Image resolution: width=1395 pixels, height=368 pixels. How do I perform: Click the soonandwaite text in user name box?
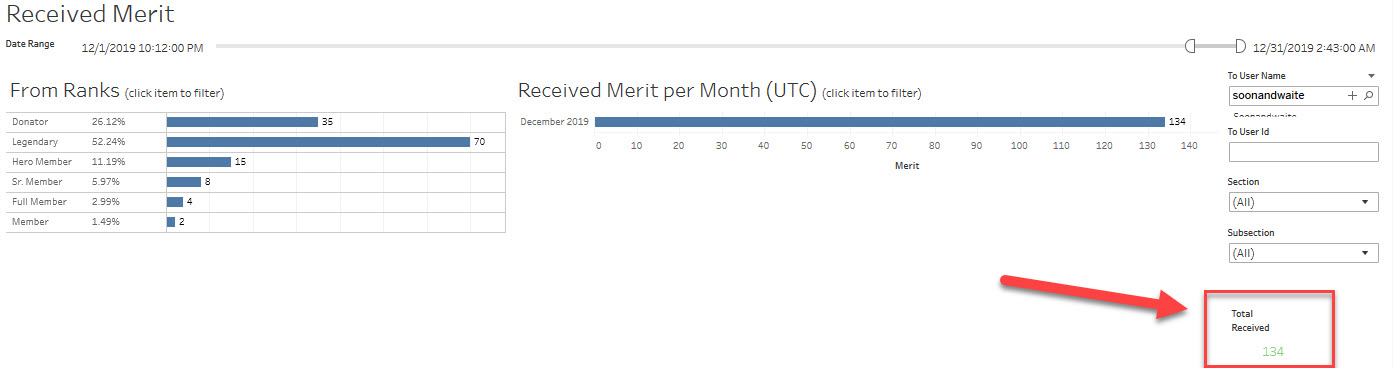click(1268, 95)
